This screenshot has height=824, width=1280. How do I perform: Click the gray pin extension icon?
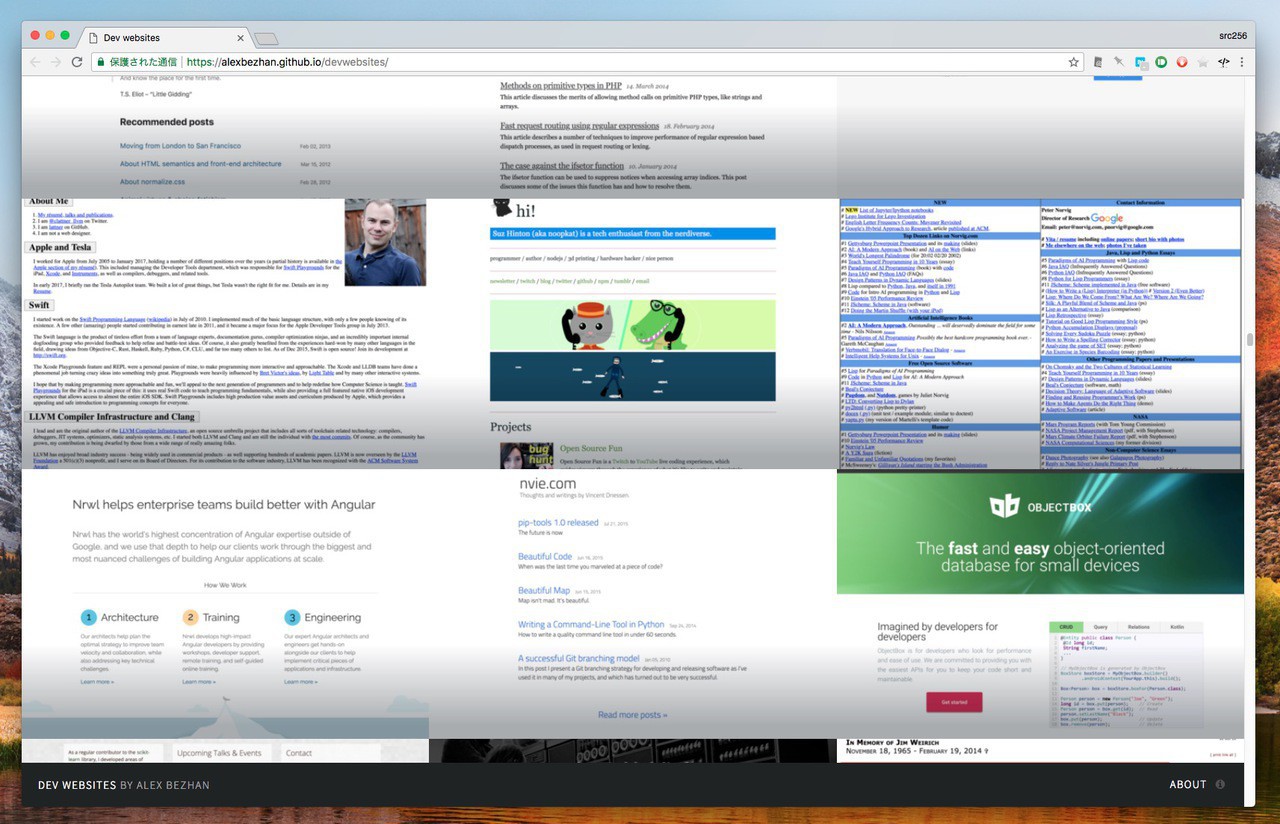(x=1120, y=62)
